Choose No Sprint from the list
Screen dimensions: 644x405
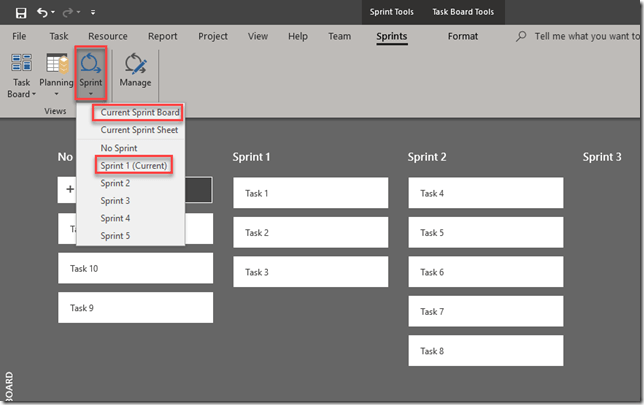click(119, 148)
